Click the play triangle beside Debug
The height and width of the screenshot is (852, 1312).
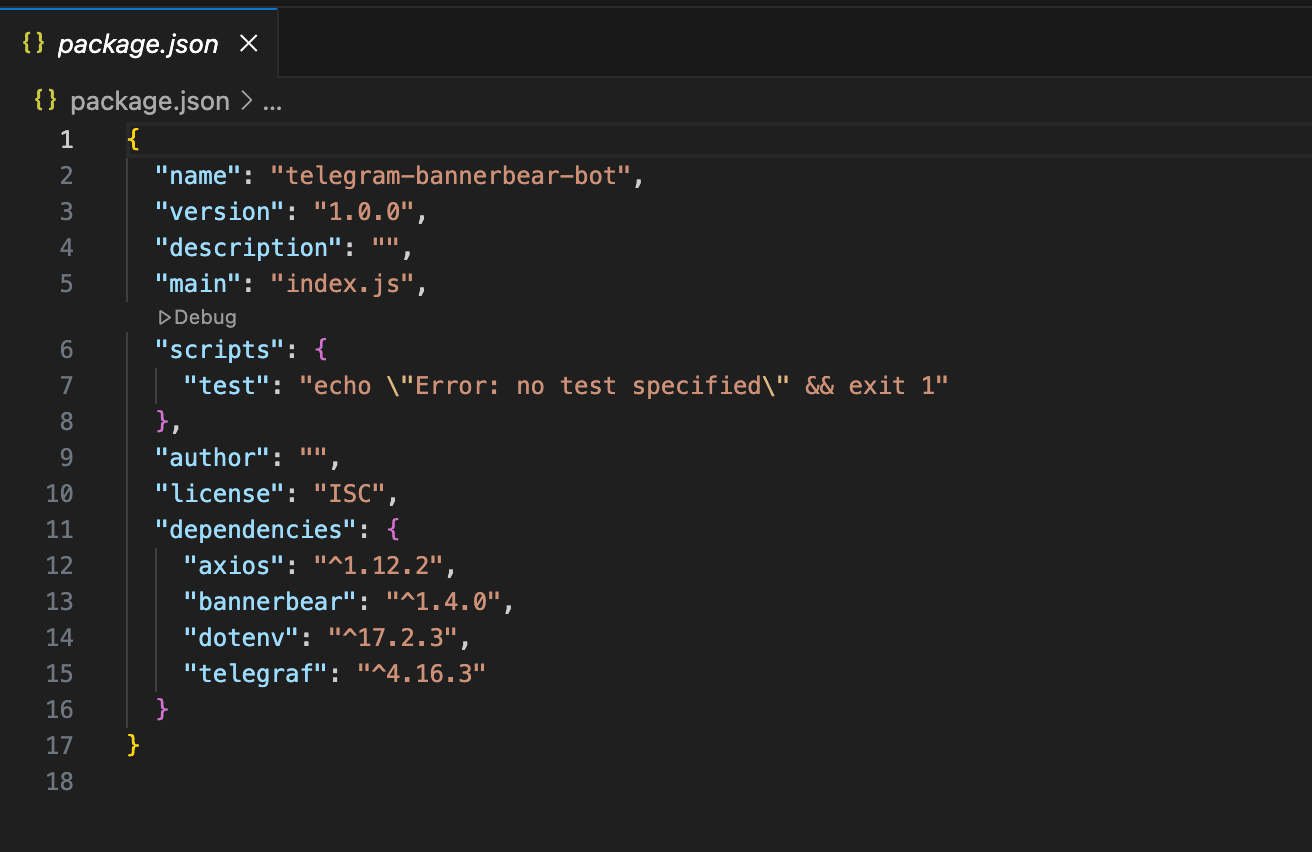click(x=165, y=318)
